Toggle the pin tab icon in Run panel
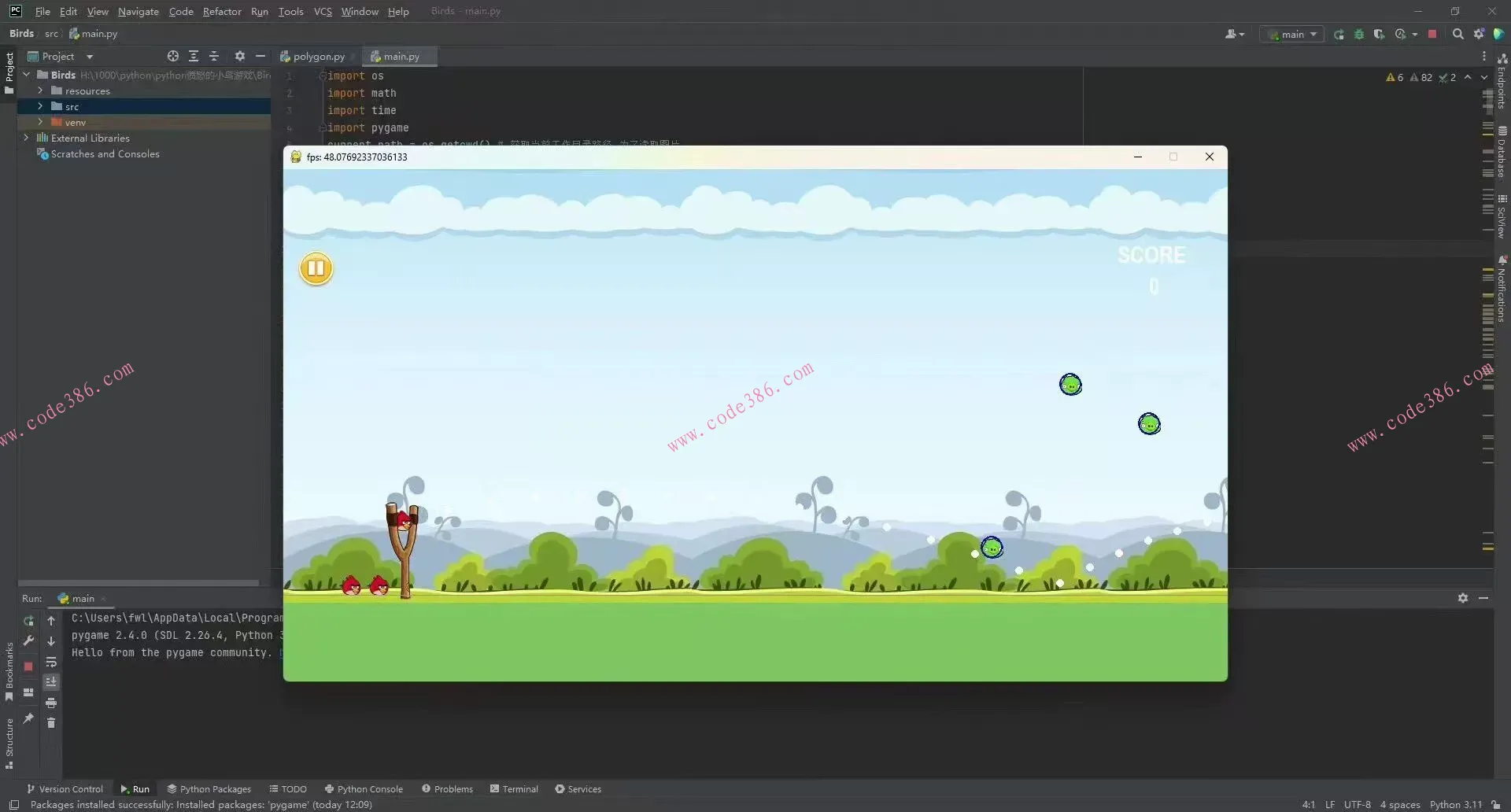This screenshot has width=1511, height=812. pos(28,718)
